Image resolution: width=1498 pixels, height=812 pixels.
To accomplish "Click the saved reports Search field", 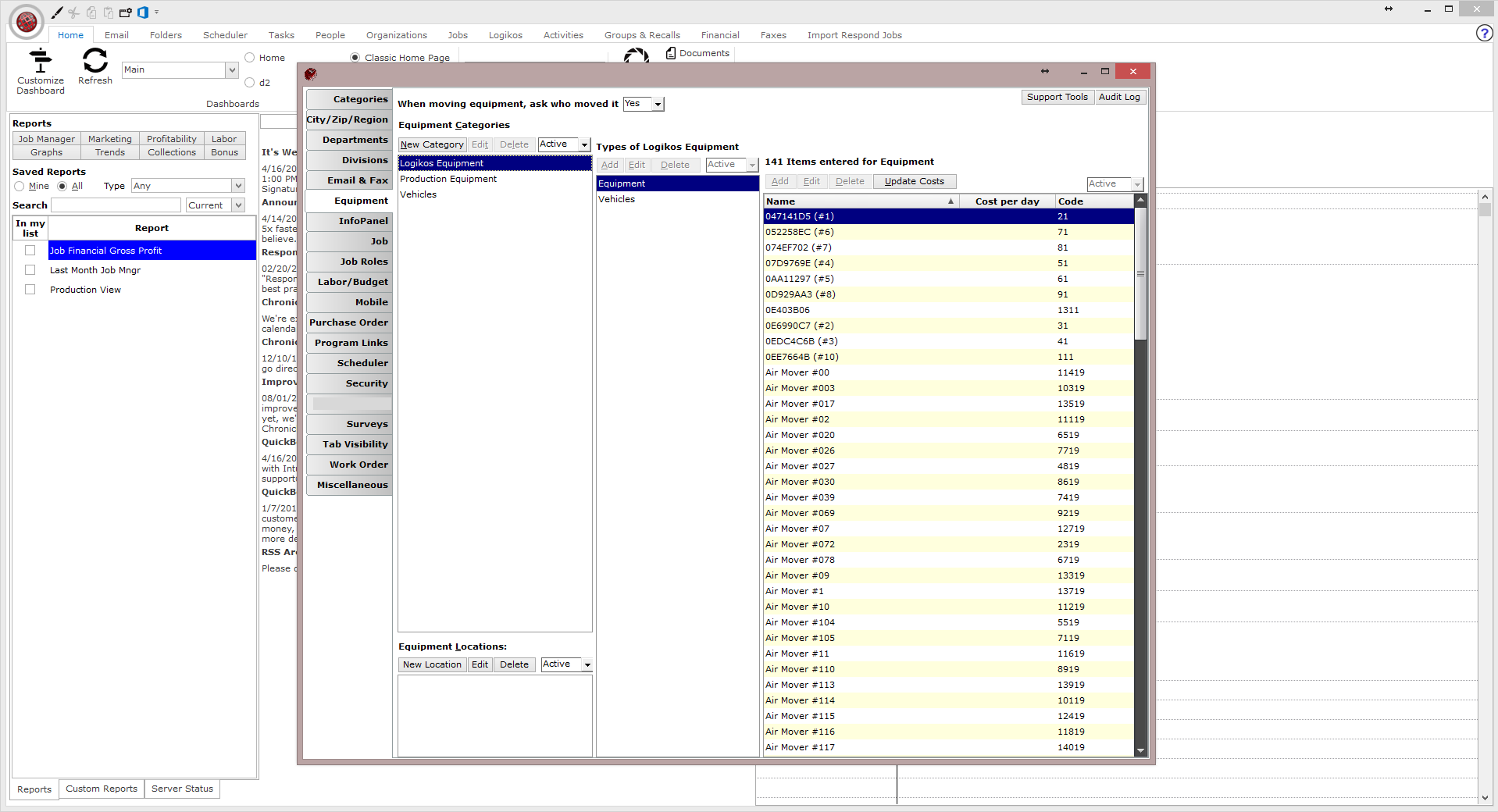I will click(x=116, y=205).
